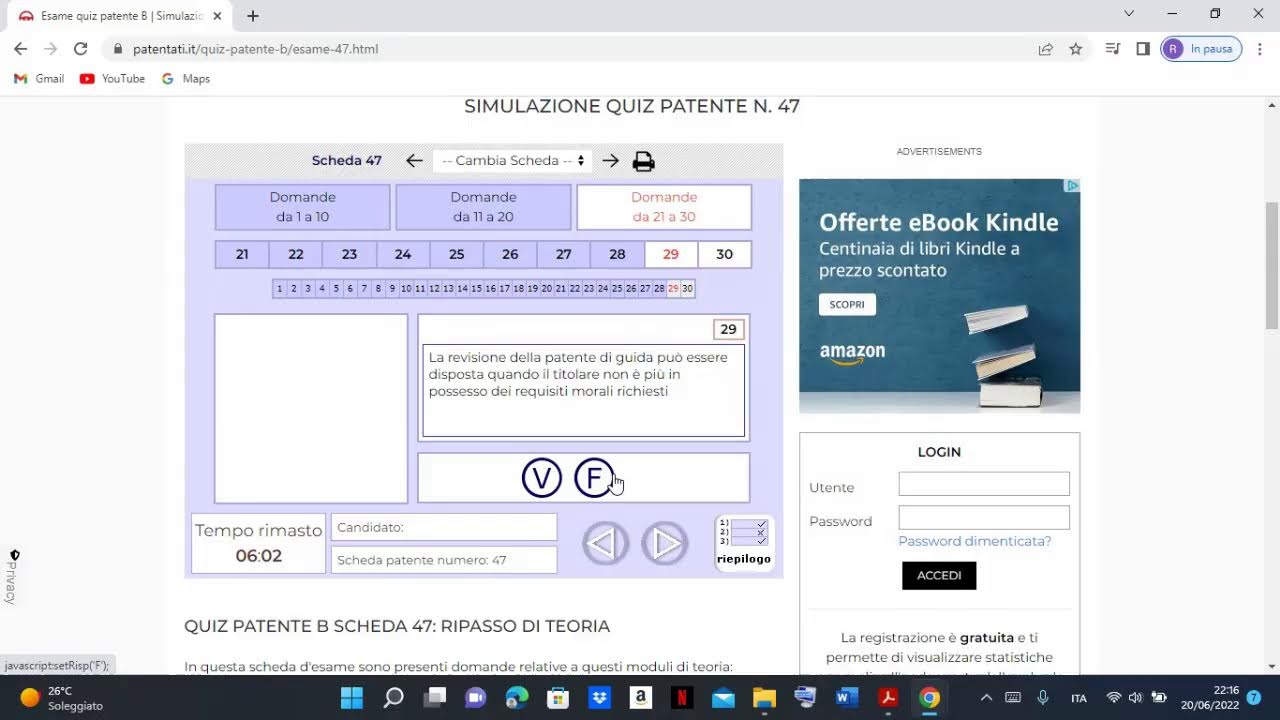Open taskbar search
The height and width of the screenshot is (720, 1280).
tap(394, 697)
